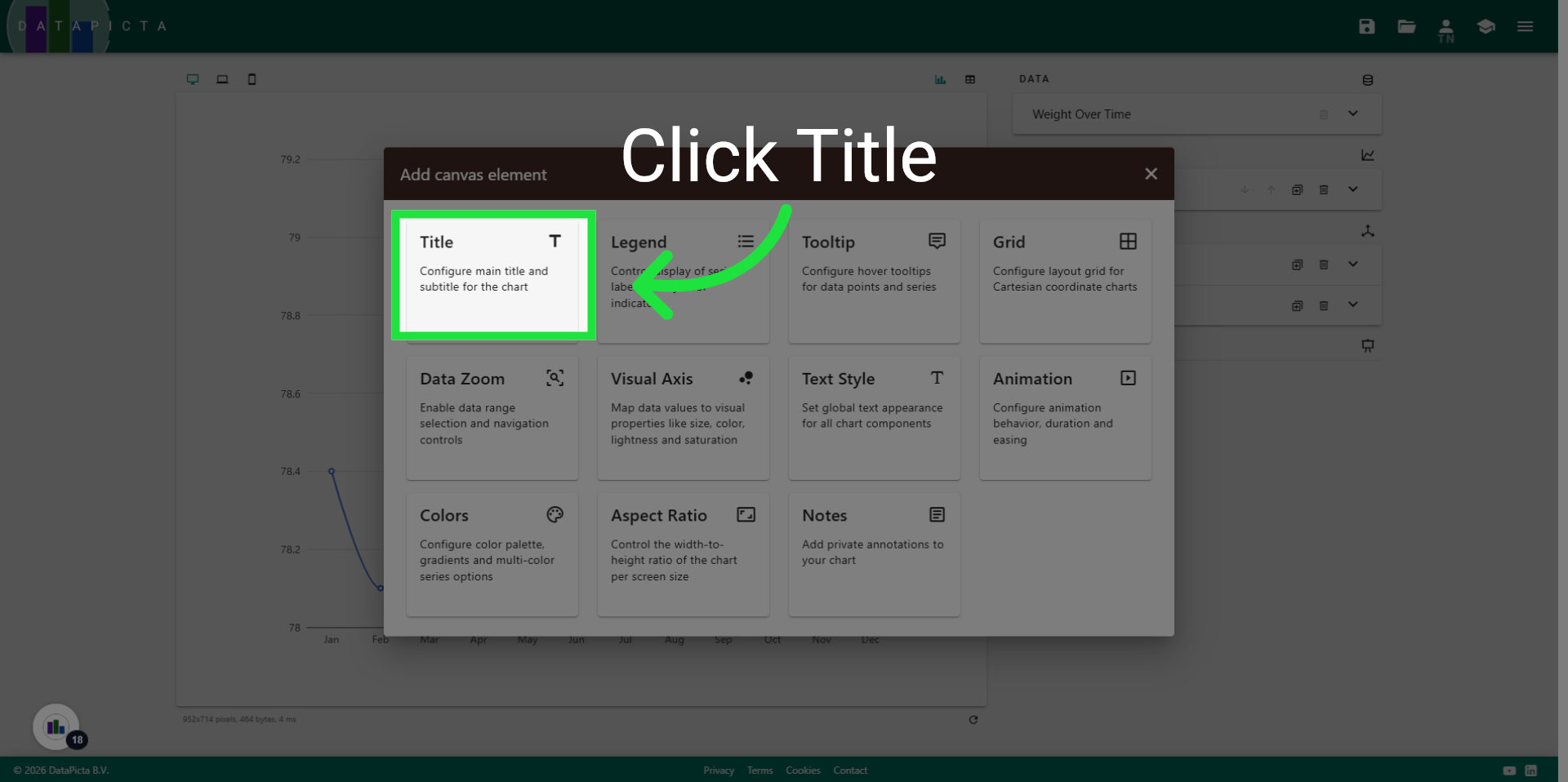This screenshot has height=782, width=1568.
Task: Click the "Add canvas element" dialog heading
Action: tap(473, 175)
